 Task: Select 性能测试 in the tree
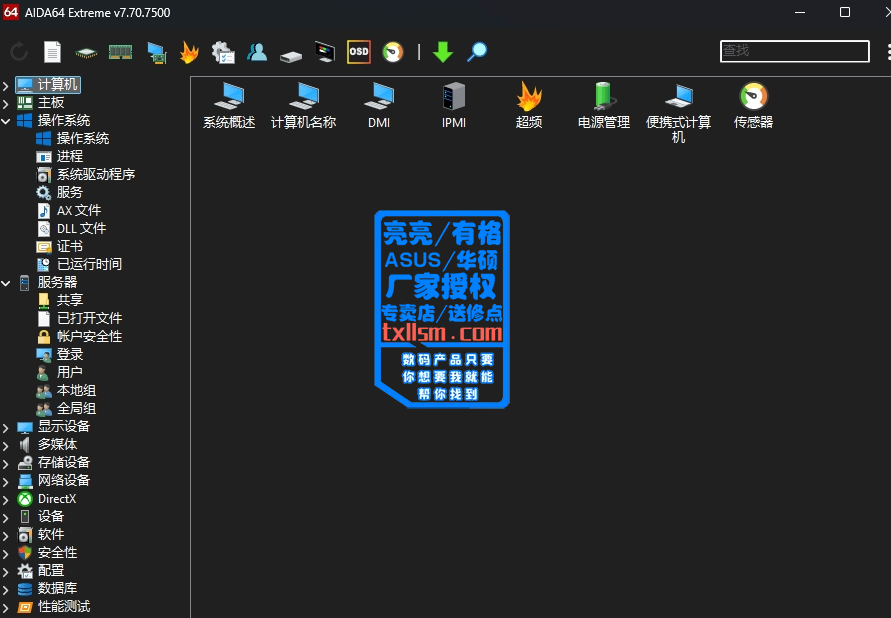[x=53, y=607]
